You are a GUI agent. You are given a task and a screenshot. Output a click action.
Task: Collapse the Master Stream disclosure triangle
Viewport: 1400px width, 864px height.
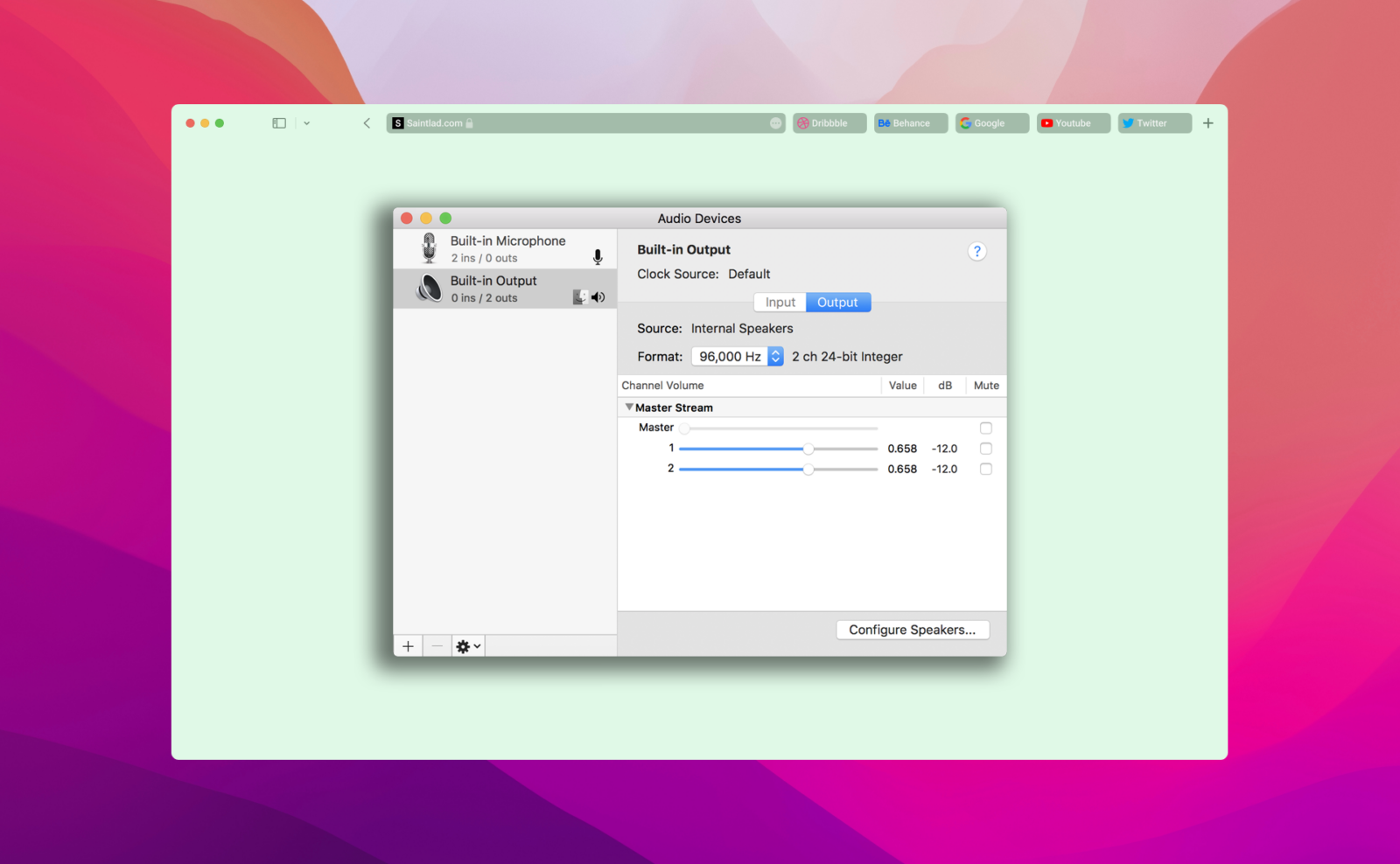(629, 407)
